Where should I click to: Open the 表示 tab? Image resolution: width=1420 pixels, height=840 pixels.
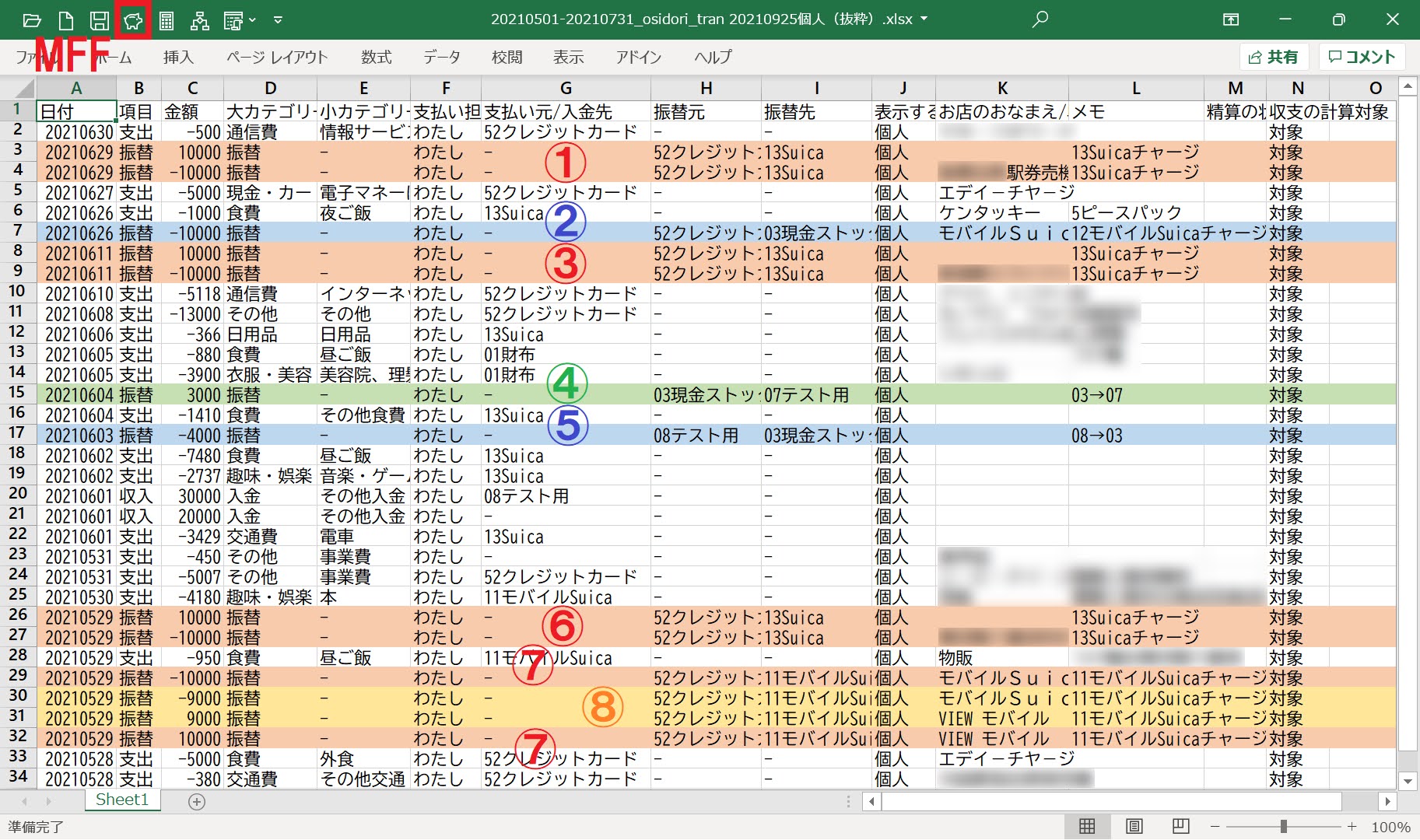tap(569, 57)
